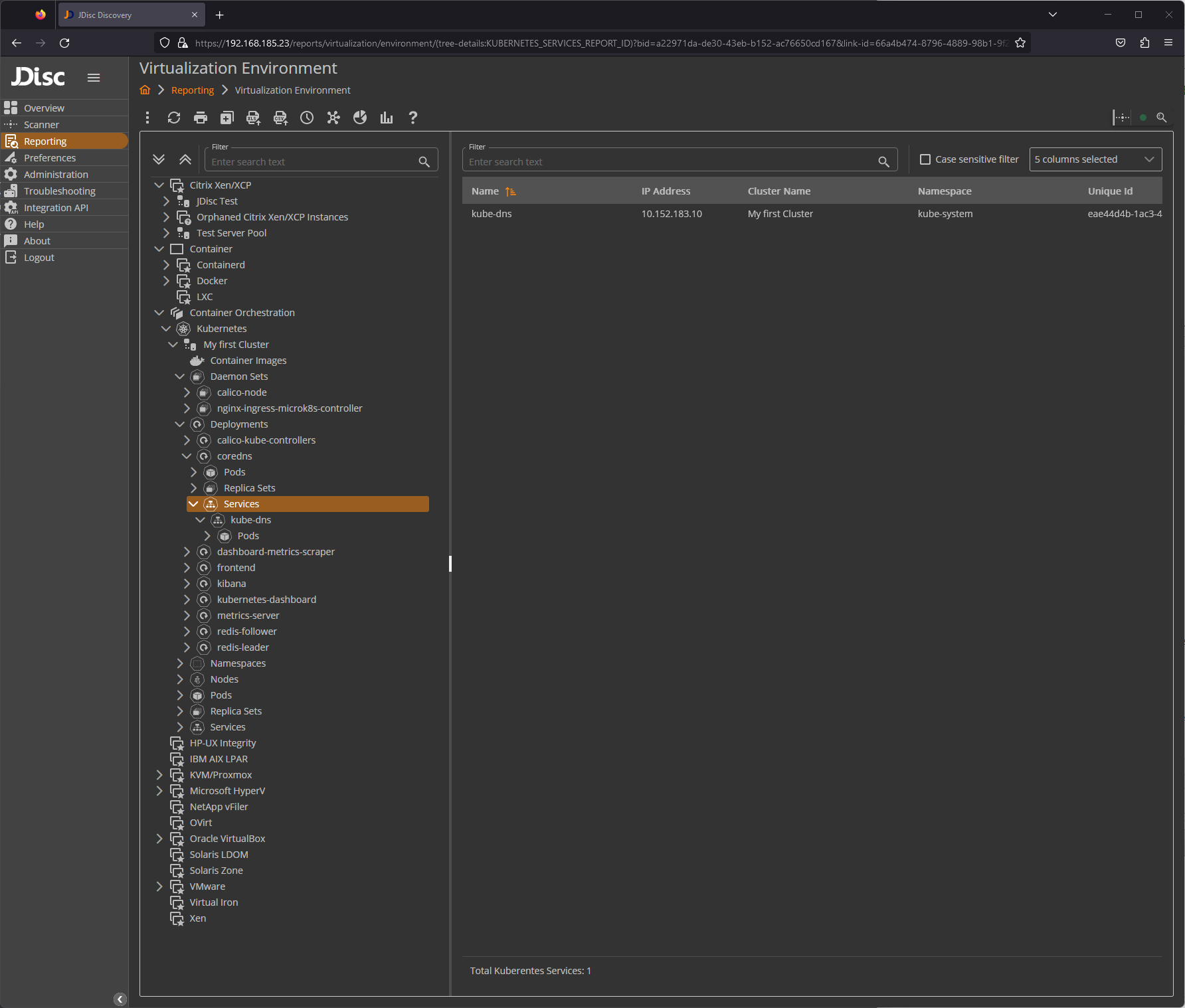Collapse the Kubernetes tree node
Viewport: 1185px width, 1008px height.
coord(166,329)
